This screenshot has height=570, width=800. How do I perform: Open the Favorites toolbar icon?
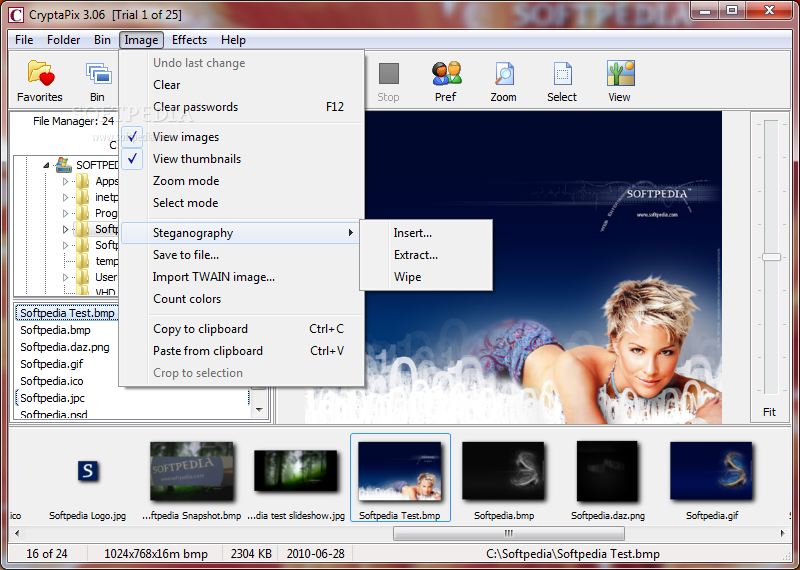(x=40, y=72)
